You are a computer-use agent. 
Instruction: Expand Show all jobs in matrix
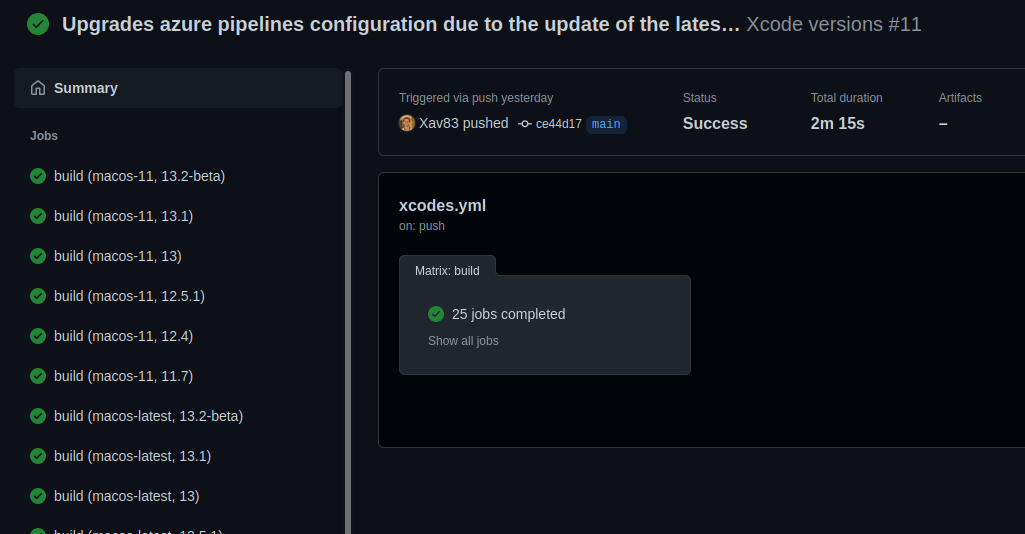click(x=463, y=341)
